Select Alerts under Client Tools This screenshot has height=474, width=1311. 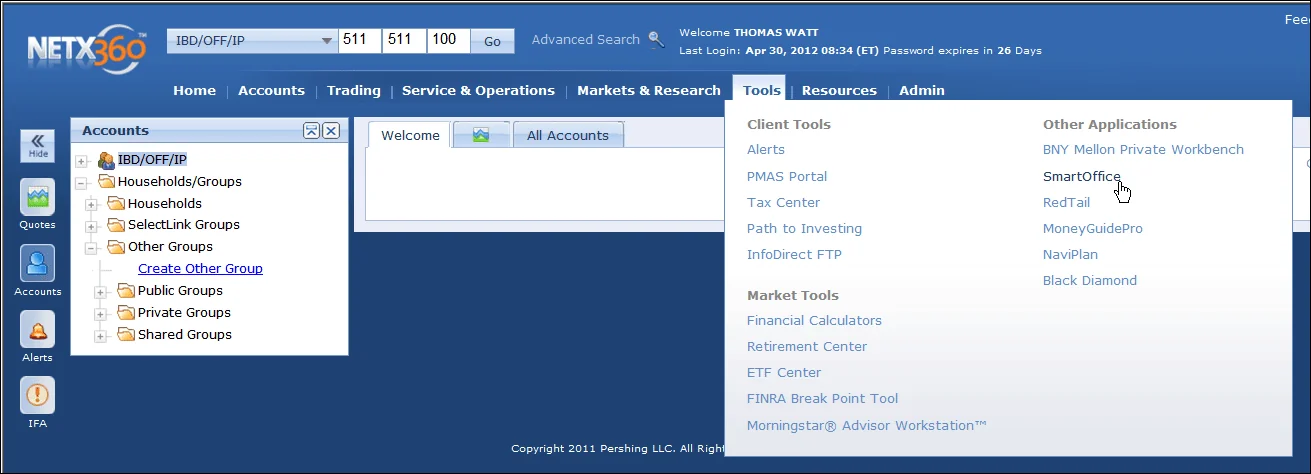(x=766, y=150)
